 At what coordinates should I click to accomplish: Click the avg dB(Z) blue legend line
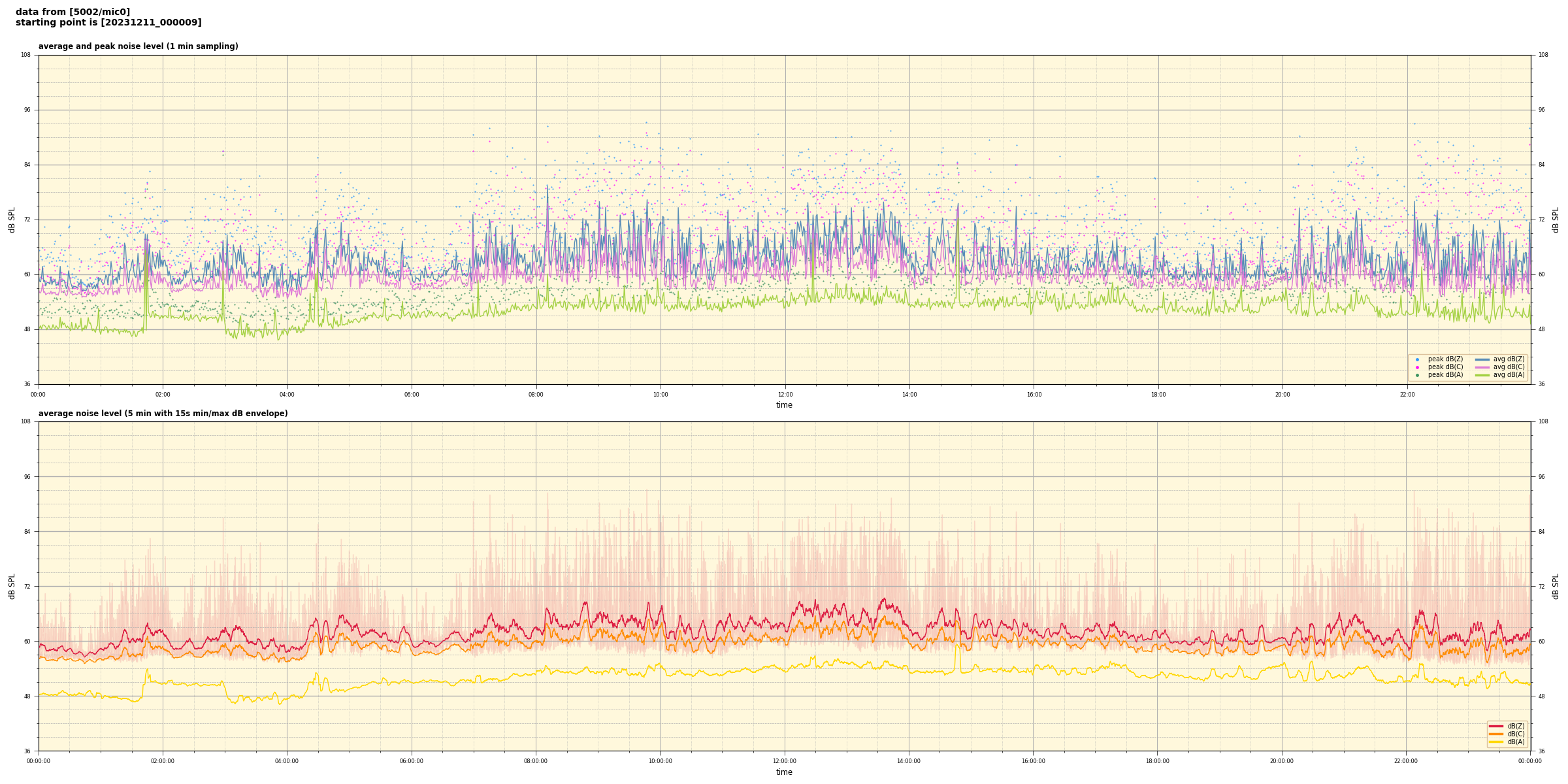(x=1482, y=359)
